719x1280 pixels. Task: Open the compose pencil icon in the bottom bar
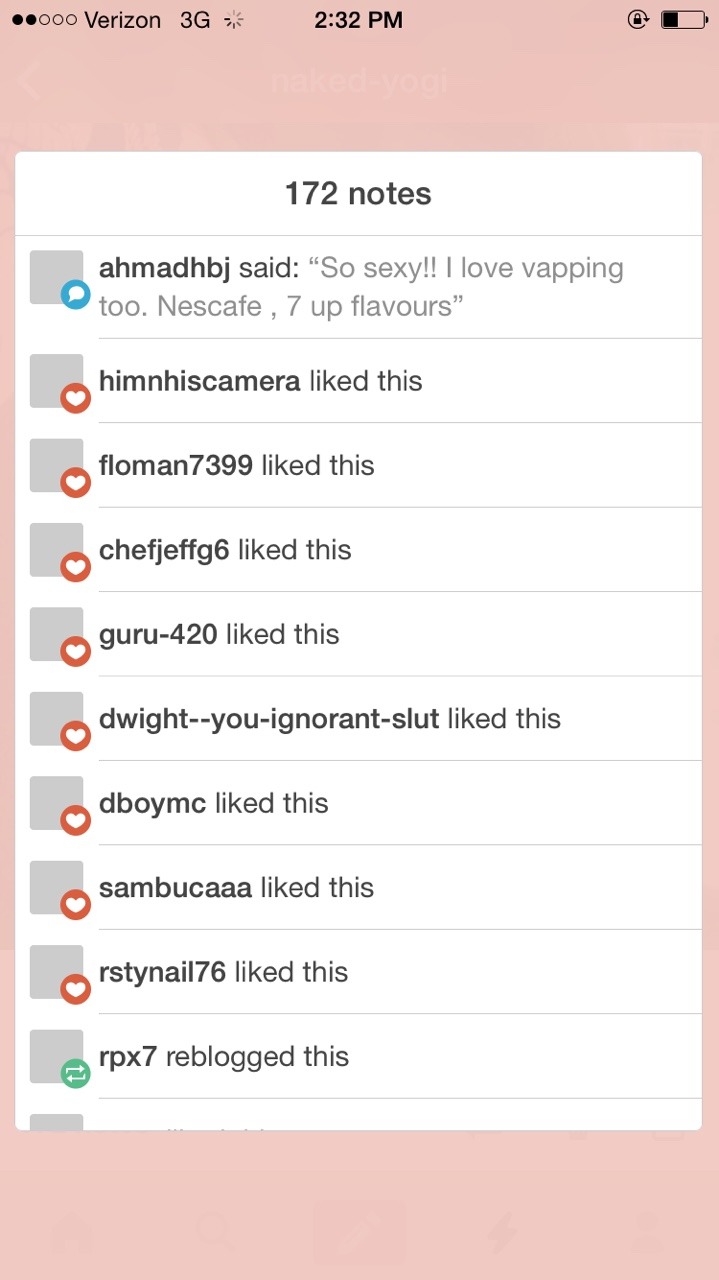[359, 1232]
